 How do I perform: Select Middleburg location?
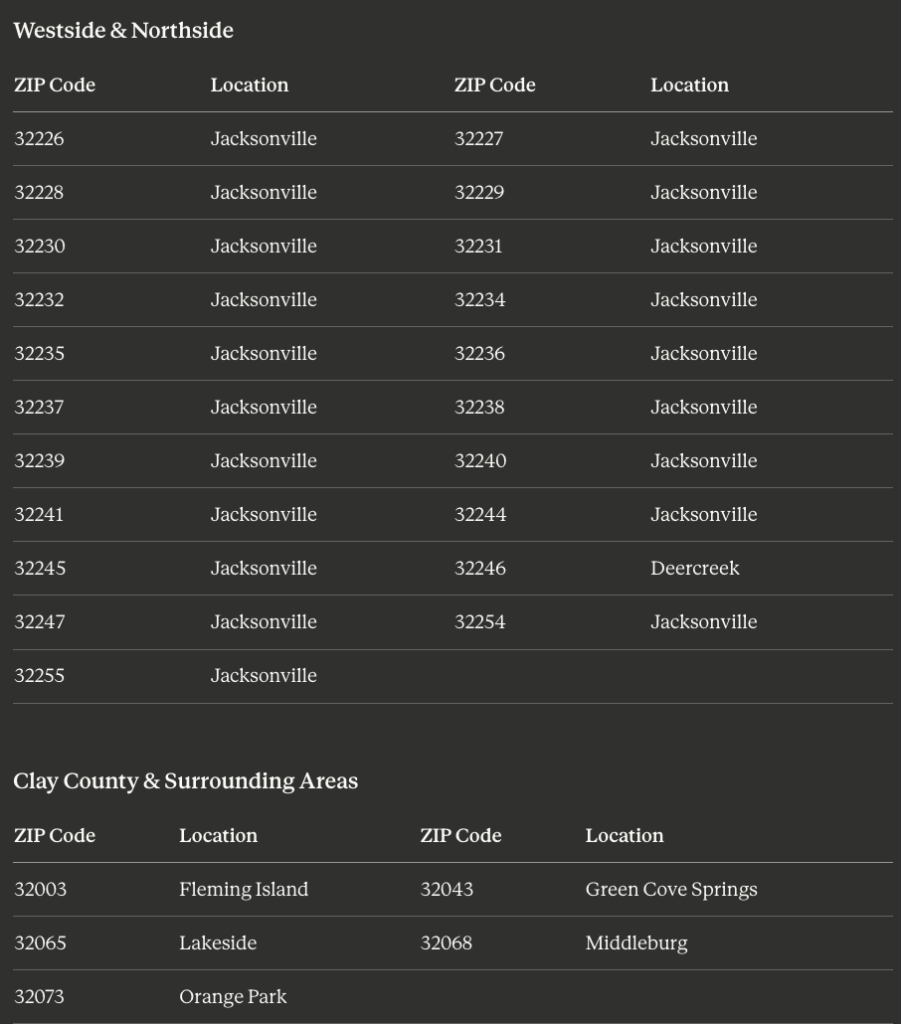(x=637, y=943)
